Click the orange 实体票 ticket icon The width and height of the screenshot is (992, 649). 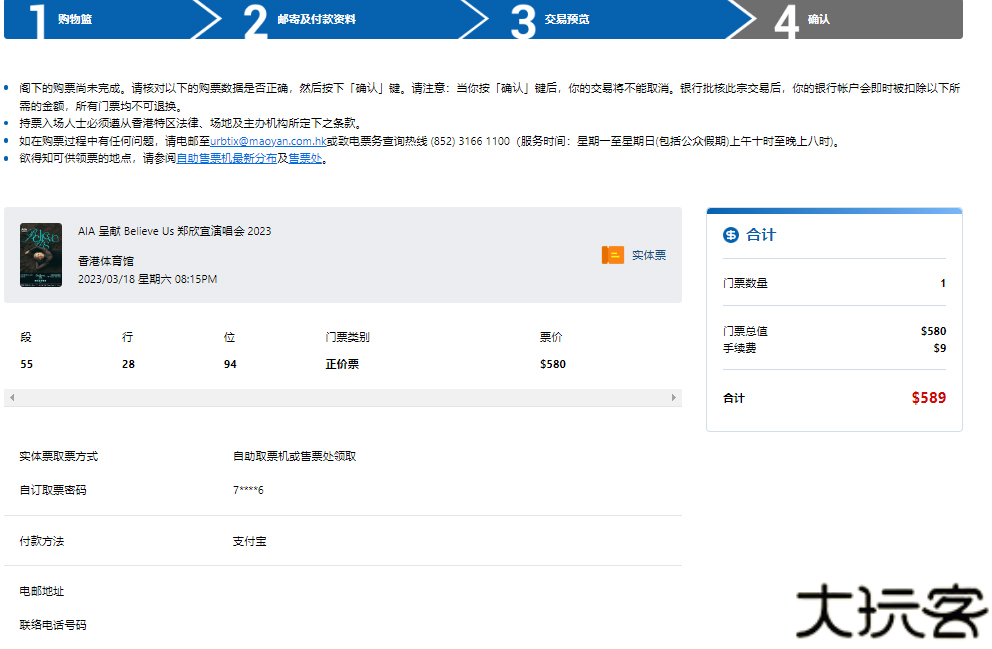[612, 255]
